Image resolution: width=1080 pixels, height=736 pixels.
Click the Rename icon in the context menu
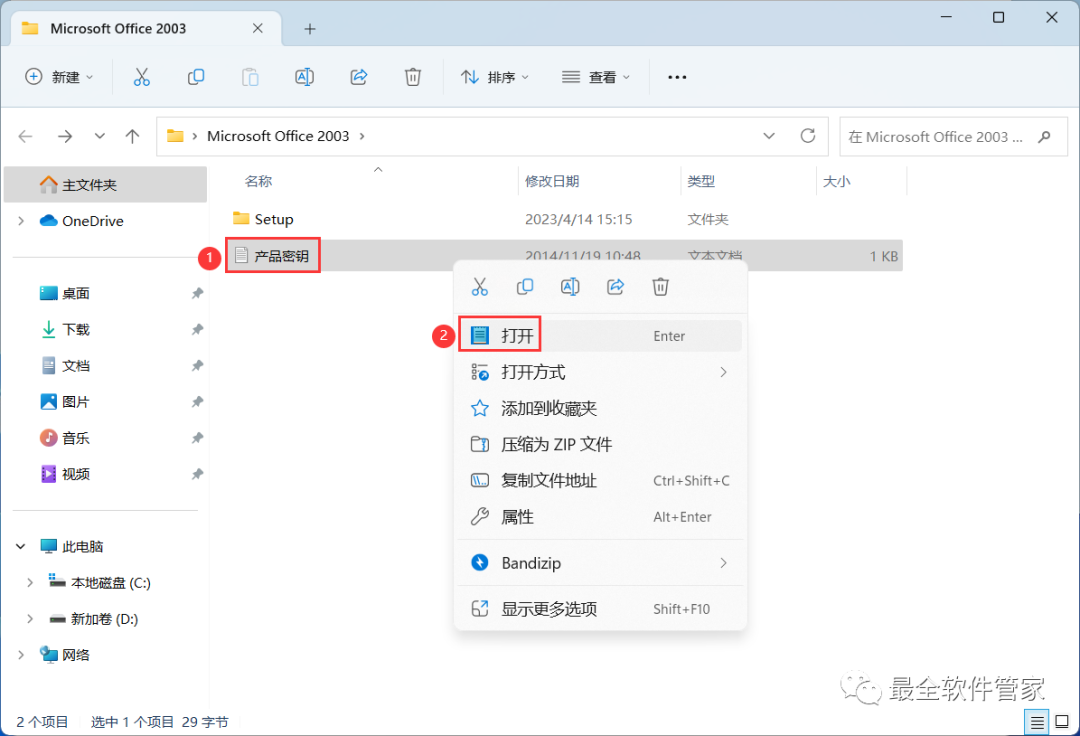click(x=570, y=286)
